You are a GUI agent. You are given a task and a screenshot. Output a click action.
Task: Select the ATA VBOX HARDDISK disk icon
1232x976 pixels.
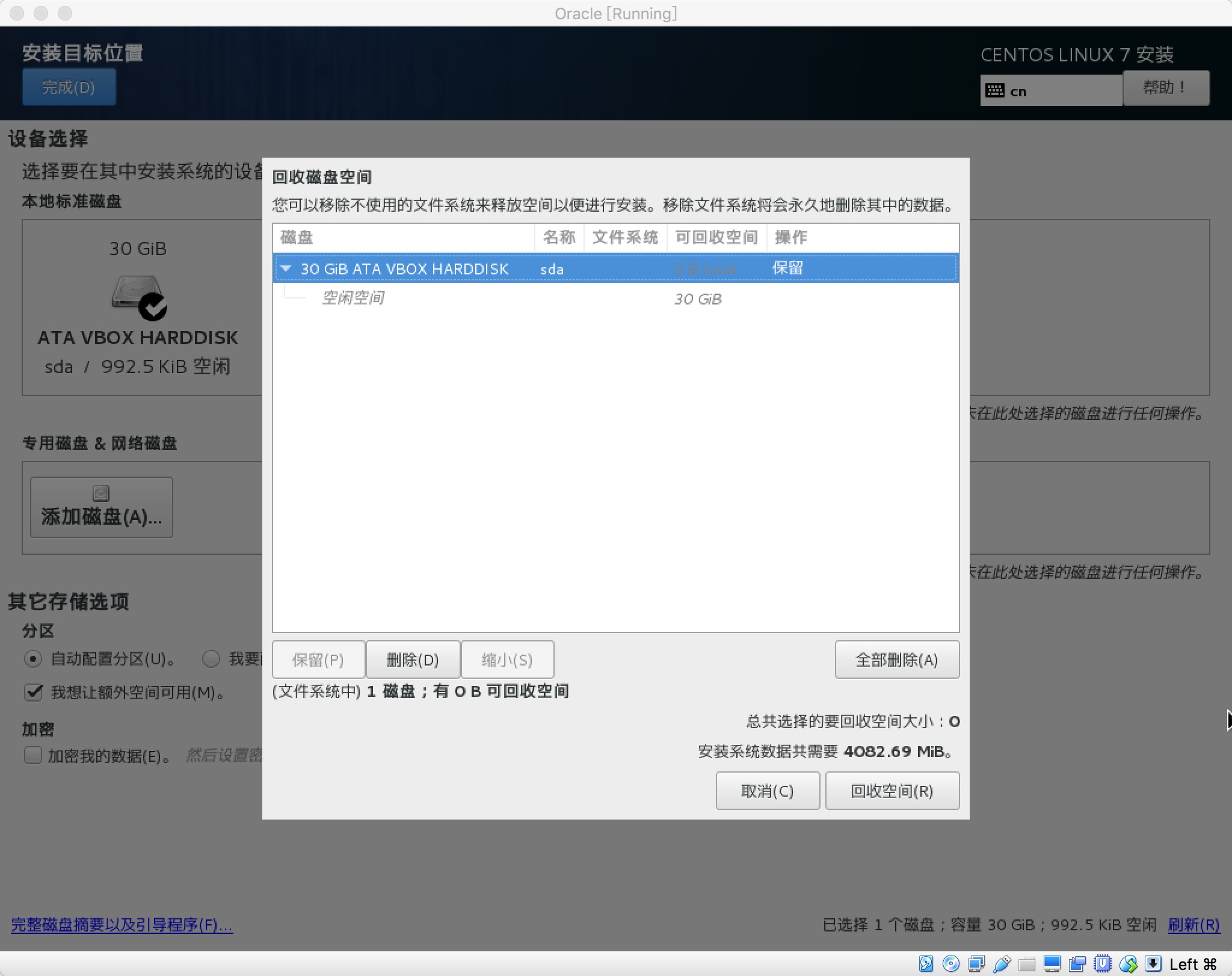pyautogui.click(x=139, y=297)
